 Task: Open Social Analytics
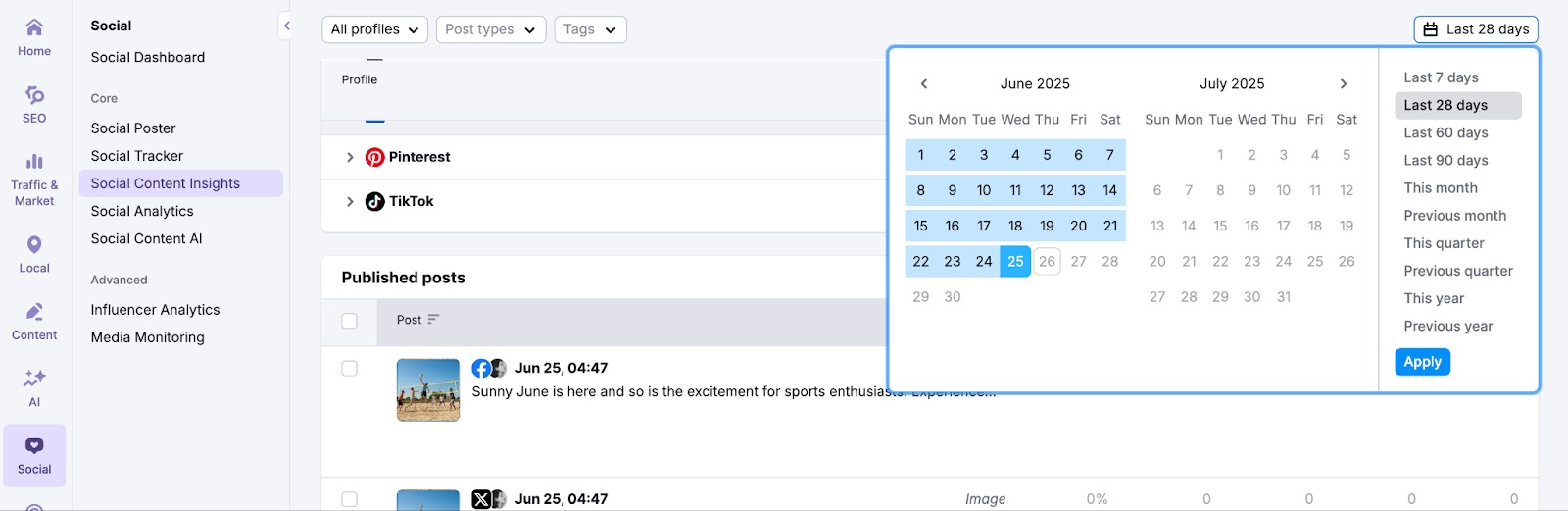click(x=142, y=211)
